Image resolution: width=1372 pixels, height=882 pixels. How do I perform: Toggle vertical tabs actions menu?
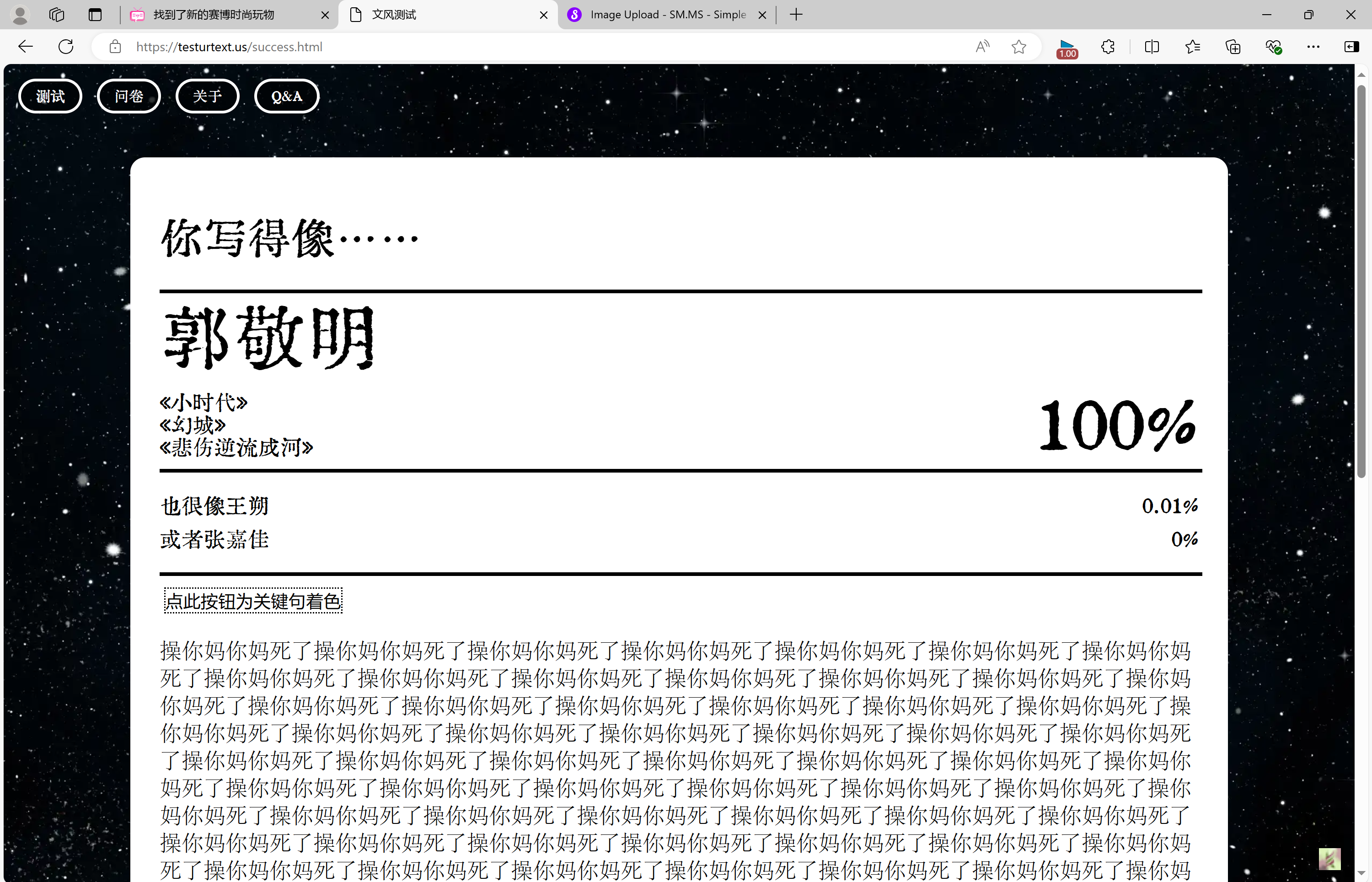point(95,15)
